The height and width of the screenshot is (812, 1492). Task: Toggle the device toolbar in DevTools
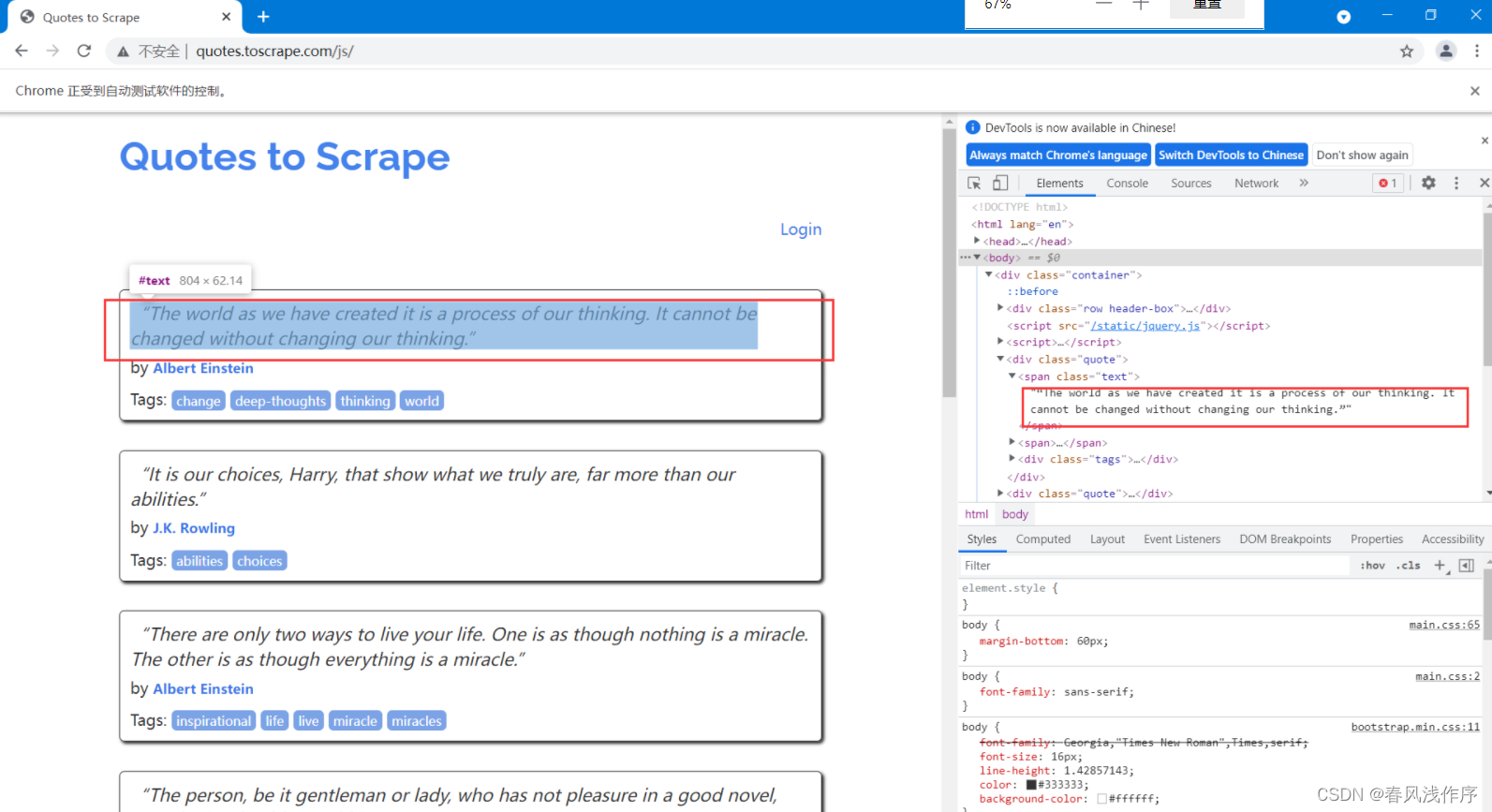click(x=1000, y=183)
